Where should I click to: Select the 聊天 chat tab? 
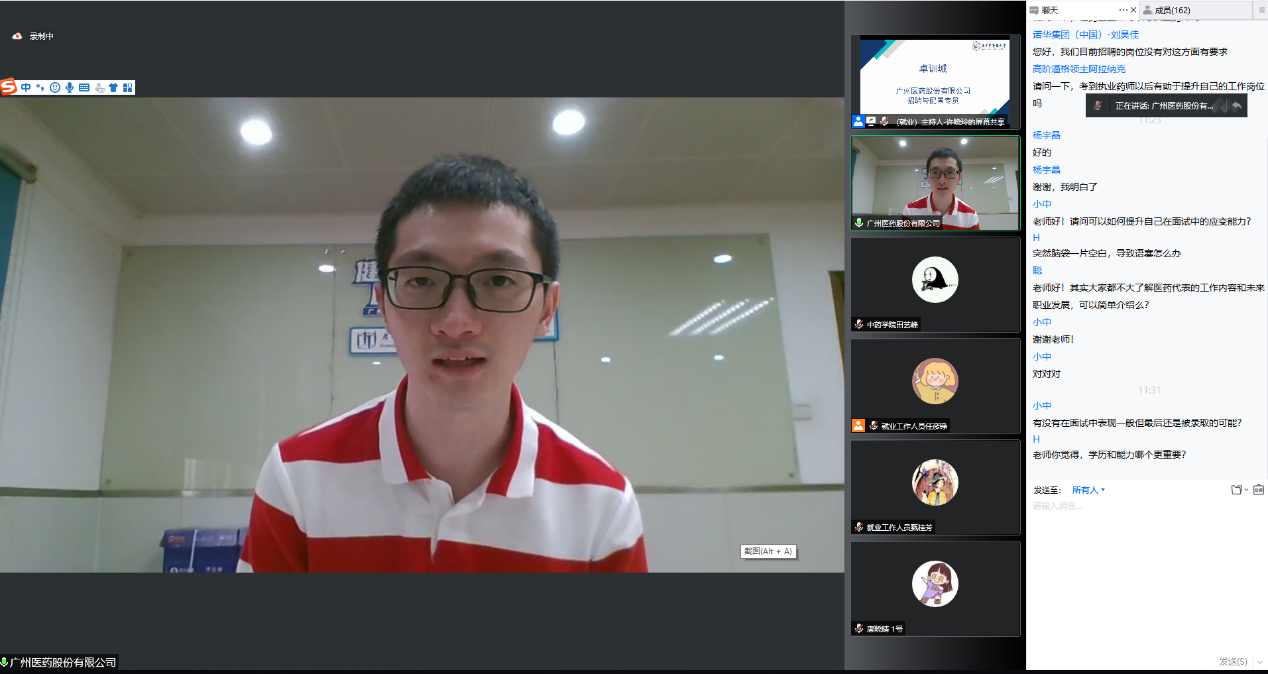point(1050,9)
